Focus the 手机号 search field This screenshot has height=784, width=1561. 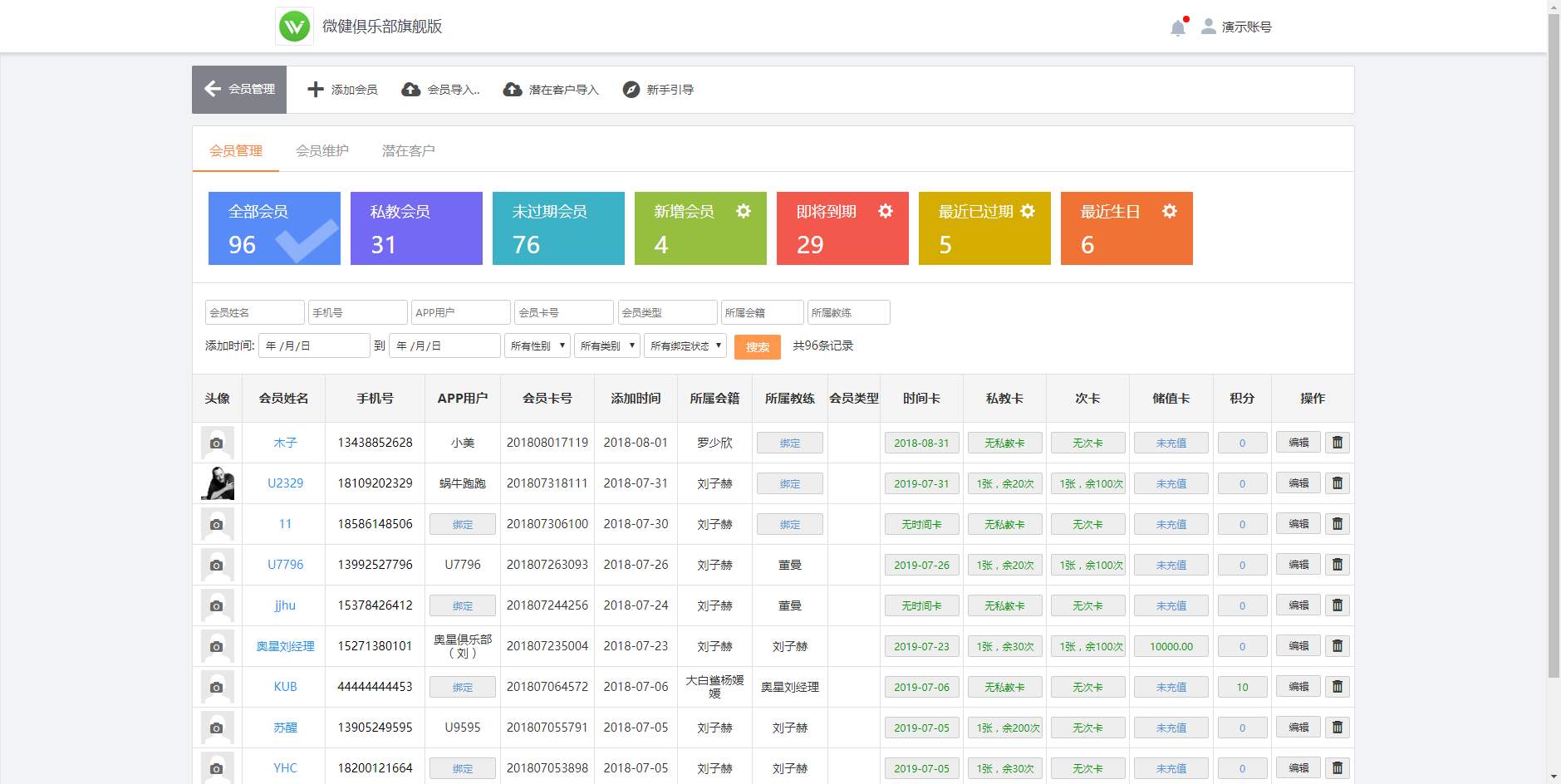[358, 312]
